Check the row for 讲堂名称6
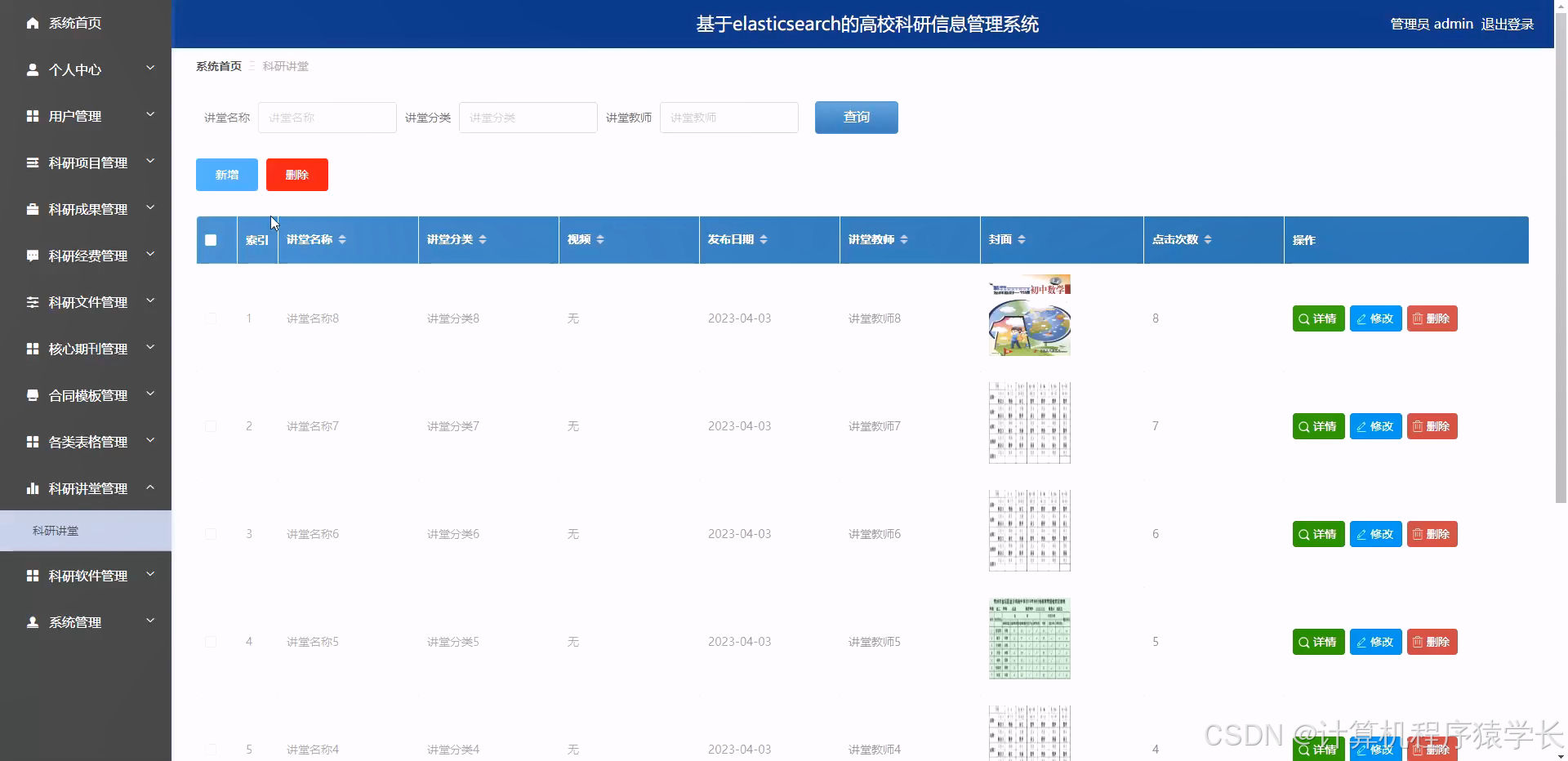Screen dimensions: 1568x761 [211, 534]
